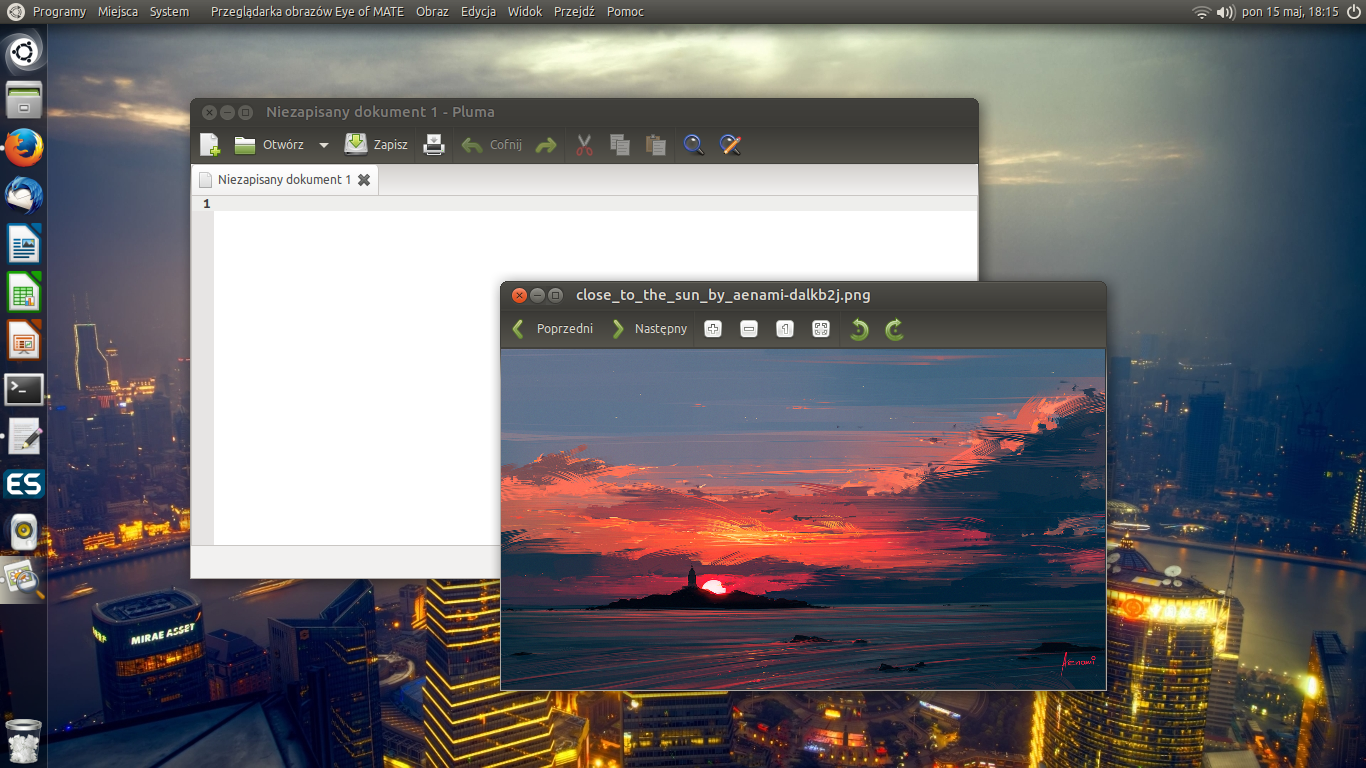The width and height of the screenshot is (1366, 768).
Task: Click the volume speaker indicator
Action: [x=1226, y=12]
